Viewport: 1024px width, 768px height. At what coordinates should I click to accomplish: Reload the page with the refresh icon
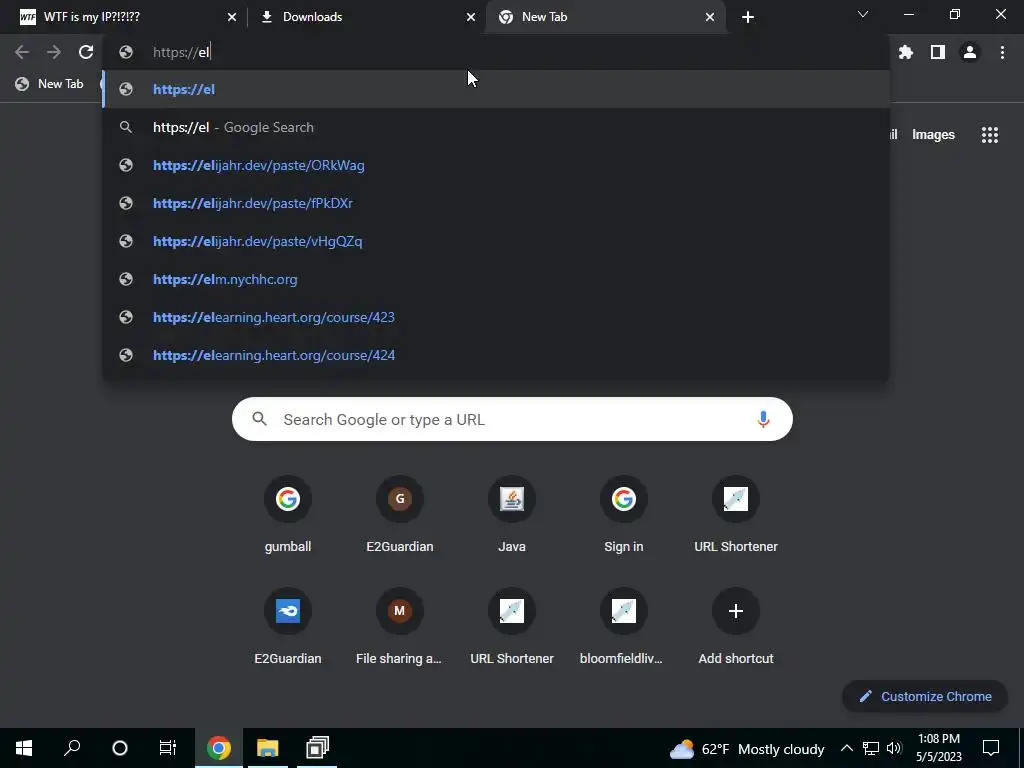click(86, 52)
